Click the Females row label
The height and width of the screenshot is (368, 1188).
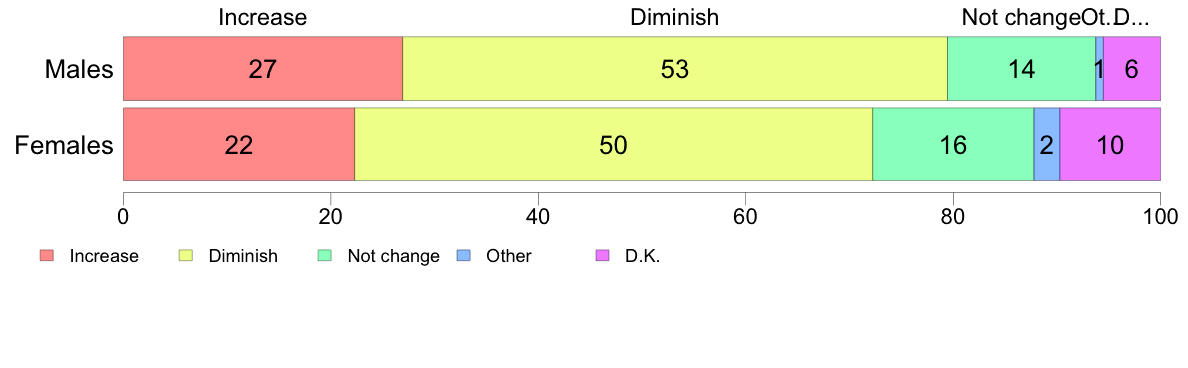point(64,145)
